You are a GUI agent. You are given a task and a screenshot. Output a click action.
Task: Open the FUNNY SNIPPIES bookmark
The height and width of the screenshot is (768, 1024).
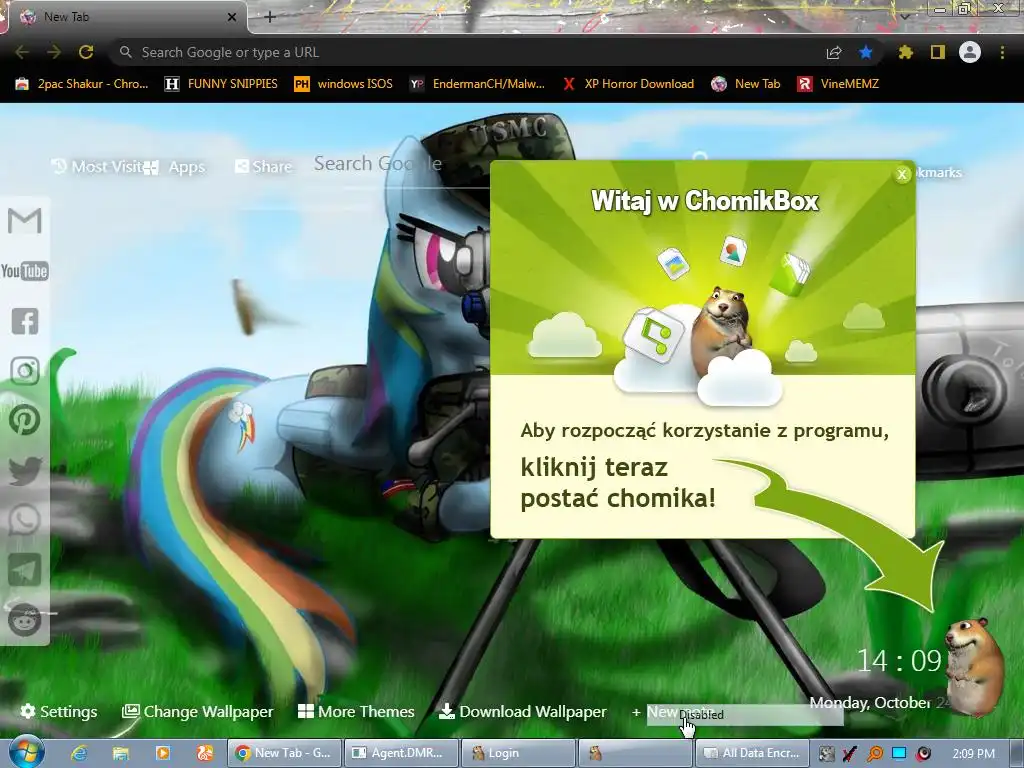click(x=221, y=84)
